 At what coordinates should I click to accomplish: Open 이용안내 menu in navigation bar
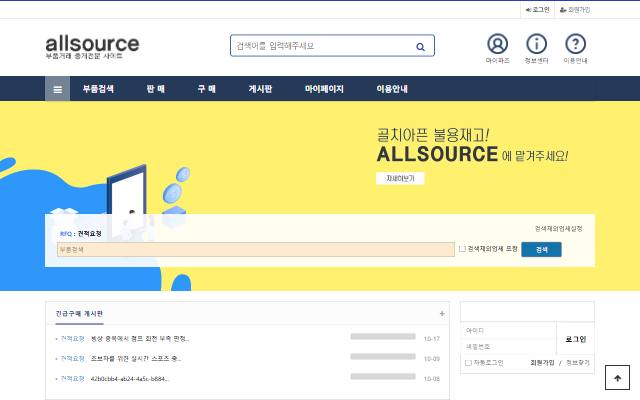pos(392,89)
